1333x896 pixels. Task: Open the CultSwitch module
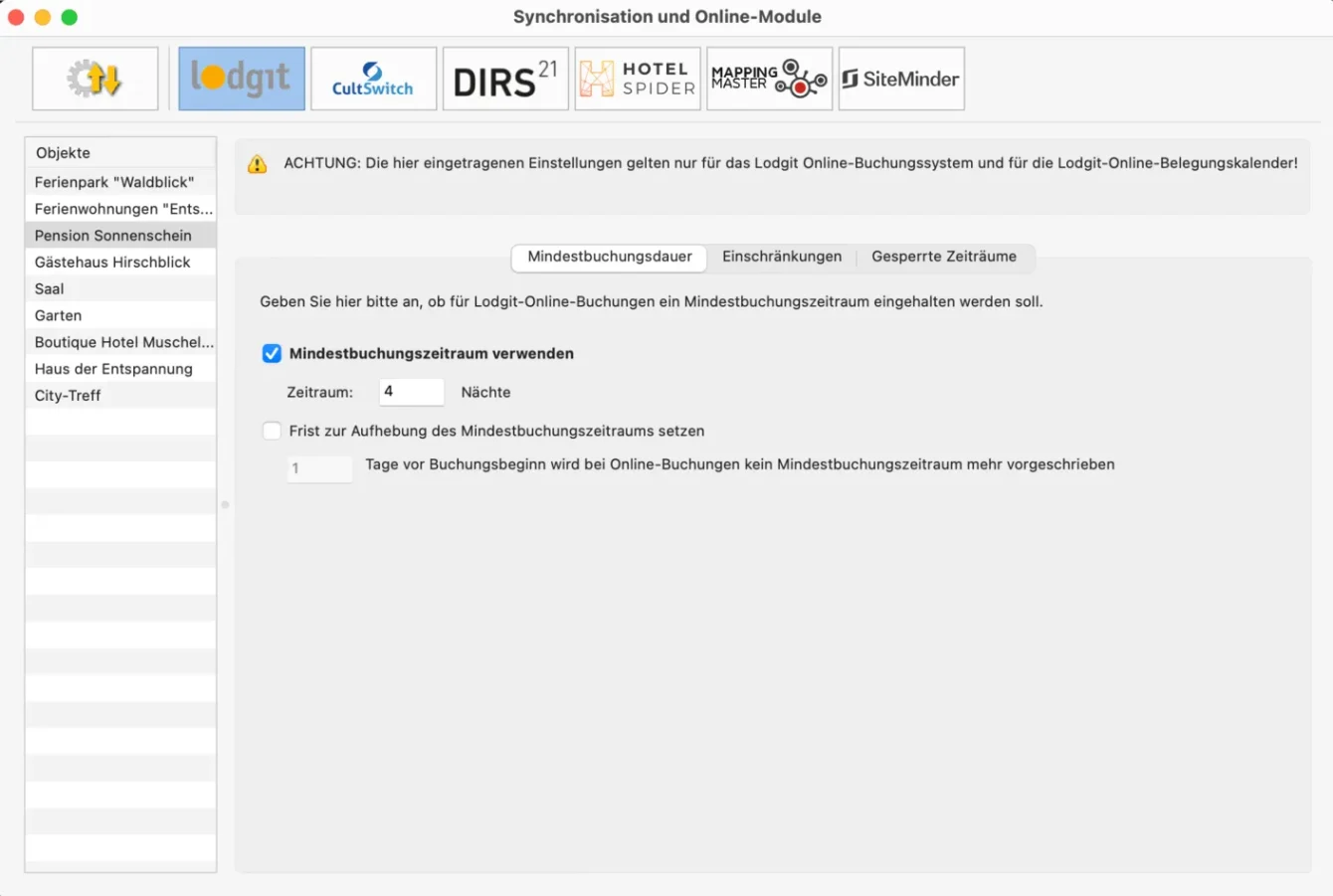pyautogui.click(x=373, y=79)
